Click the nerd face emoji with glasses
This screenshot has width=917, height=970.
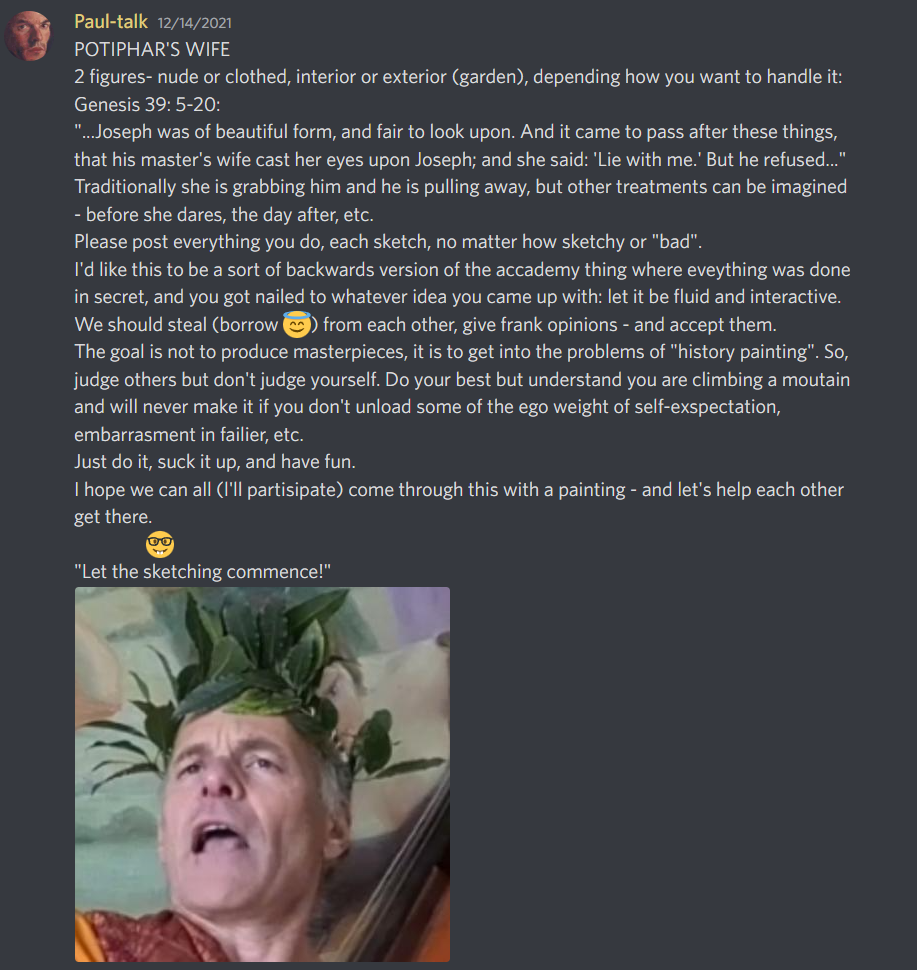point(160,544)
